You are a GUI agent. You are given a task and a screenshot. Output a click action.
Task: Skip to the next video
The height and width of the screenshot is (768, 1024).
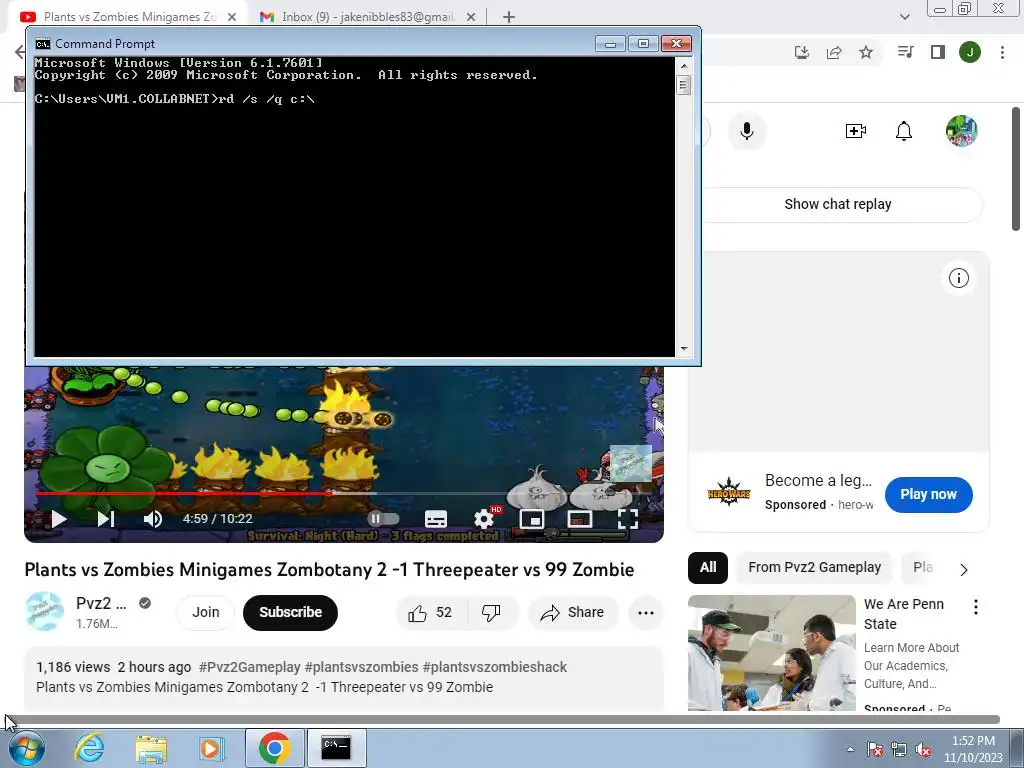(106, 519)
